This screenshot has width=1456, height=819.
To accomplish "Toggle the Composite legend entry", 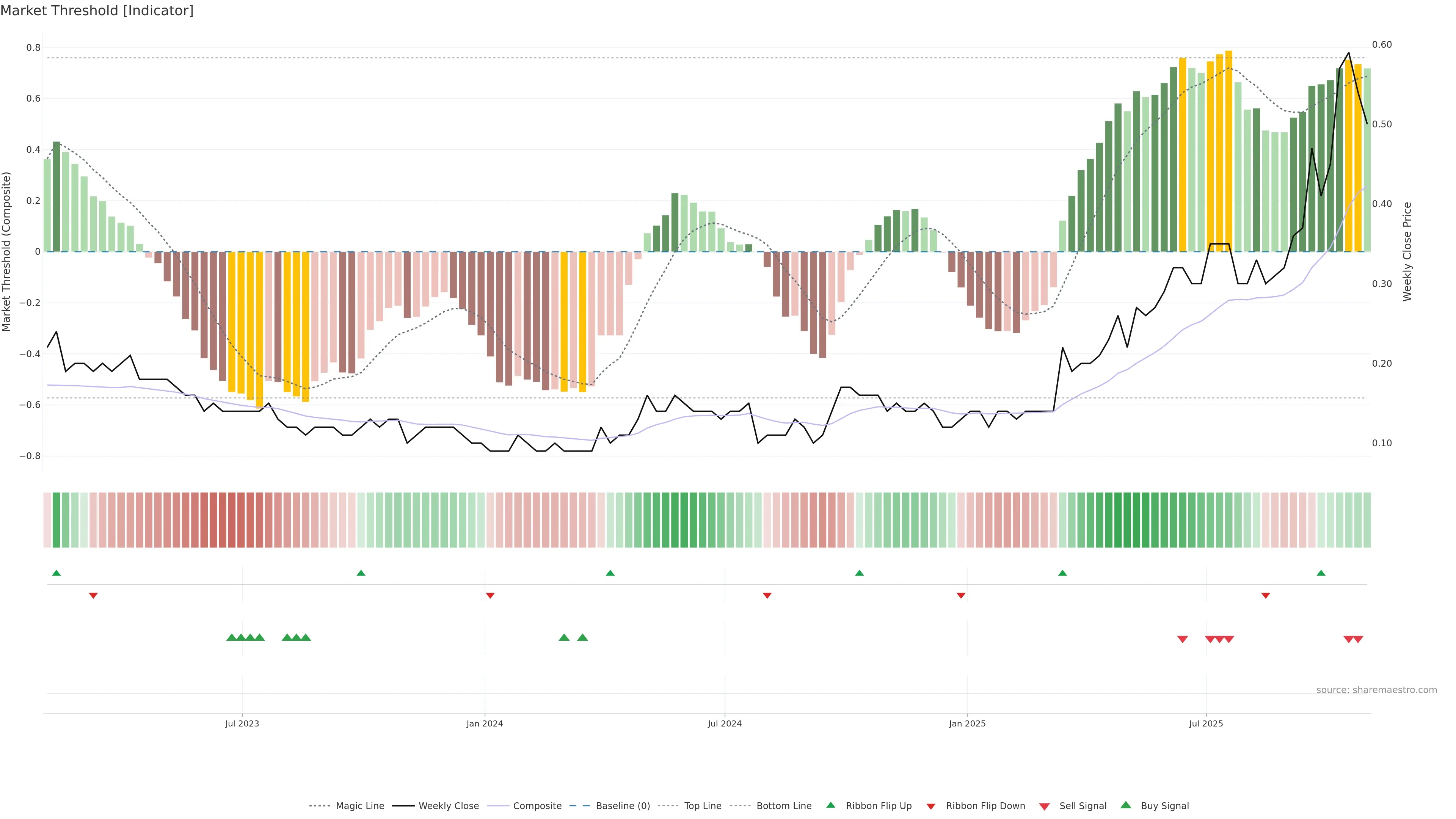I will [537, 806].
